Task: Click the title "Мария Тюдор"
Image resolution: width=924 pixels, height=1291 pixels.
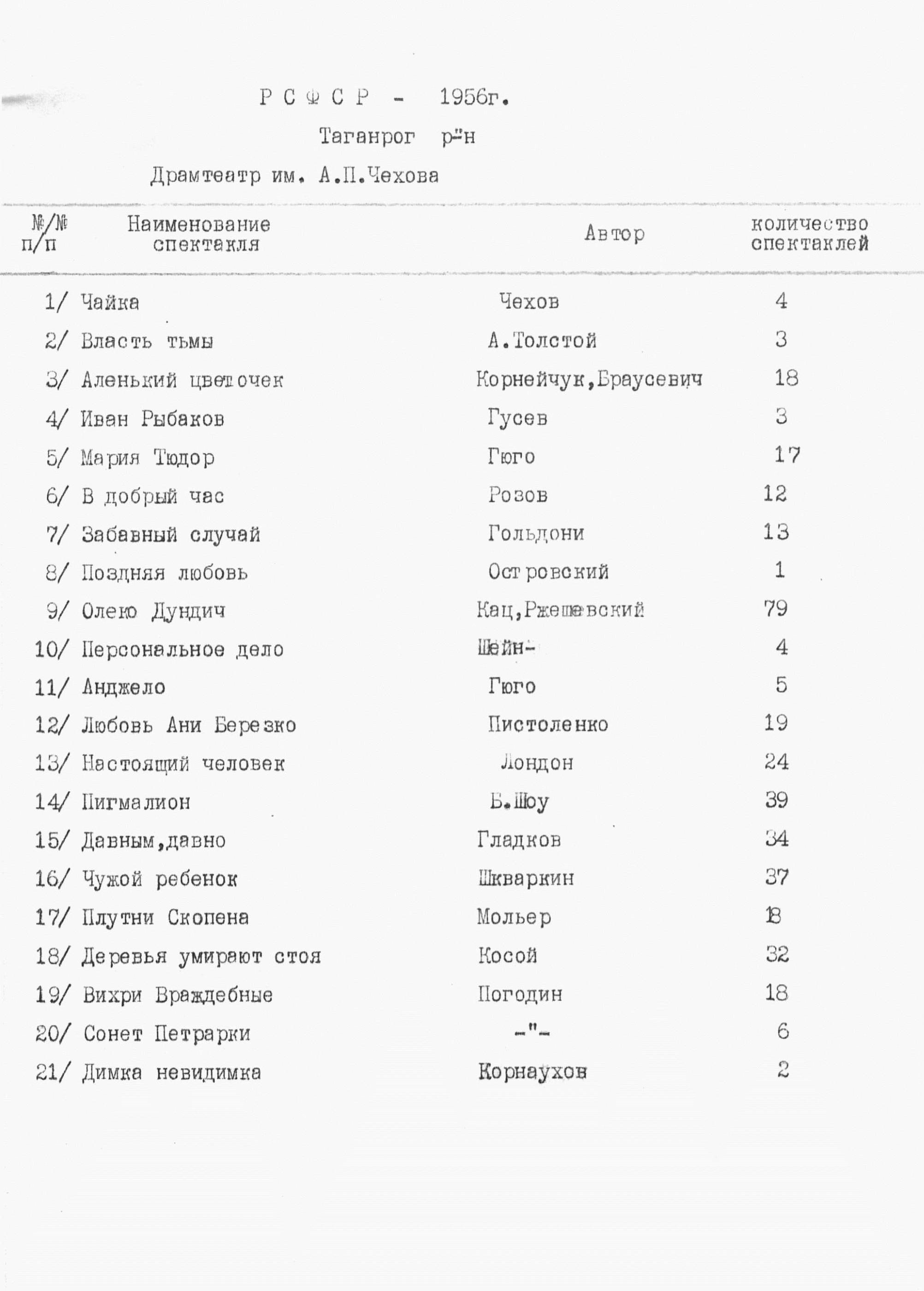Action: tap(148, 457)
